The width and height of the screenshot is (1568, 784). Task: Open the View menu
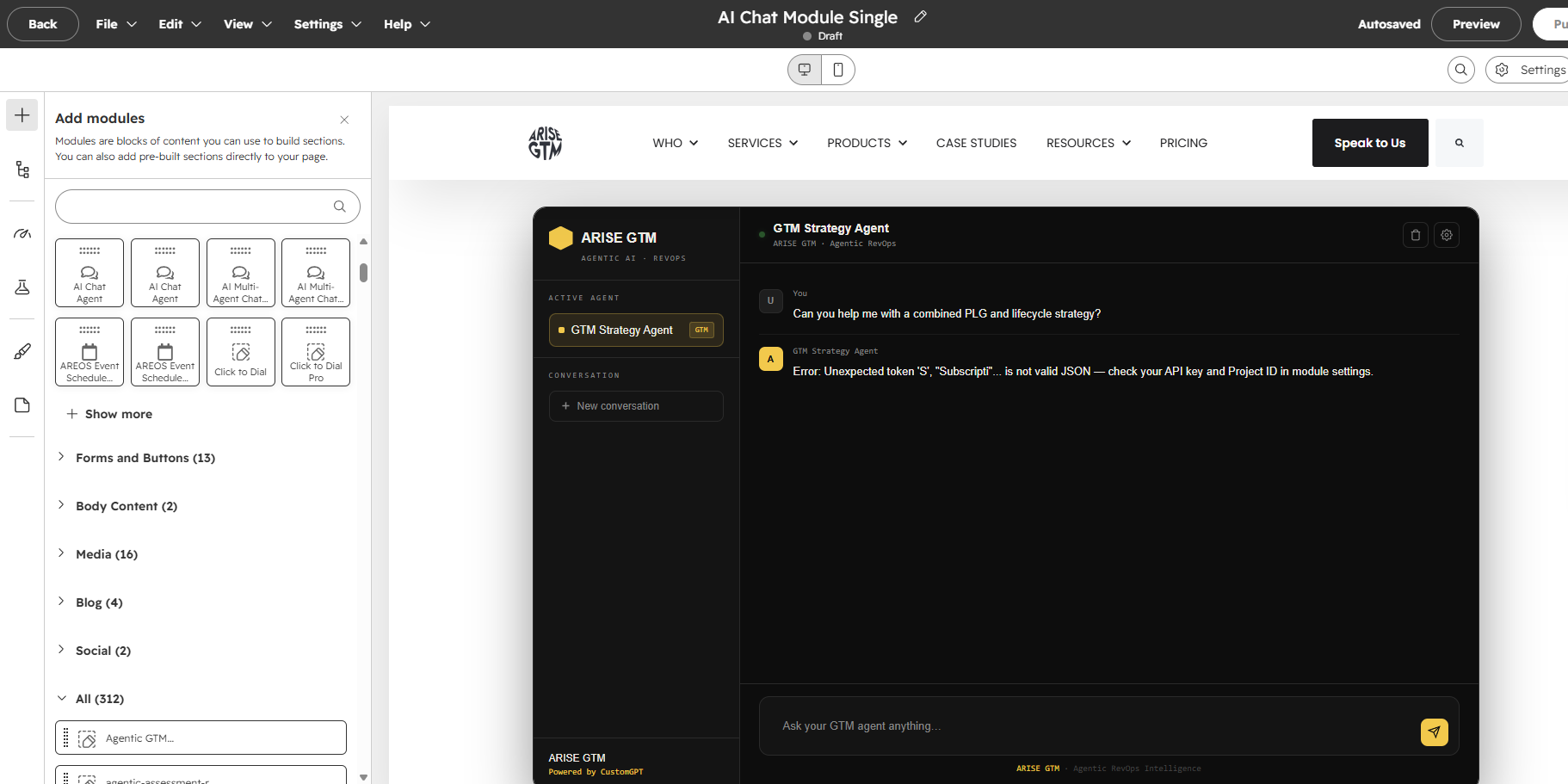(x=248, y=24)
